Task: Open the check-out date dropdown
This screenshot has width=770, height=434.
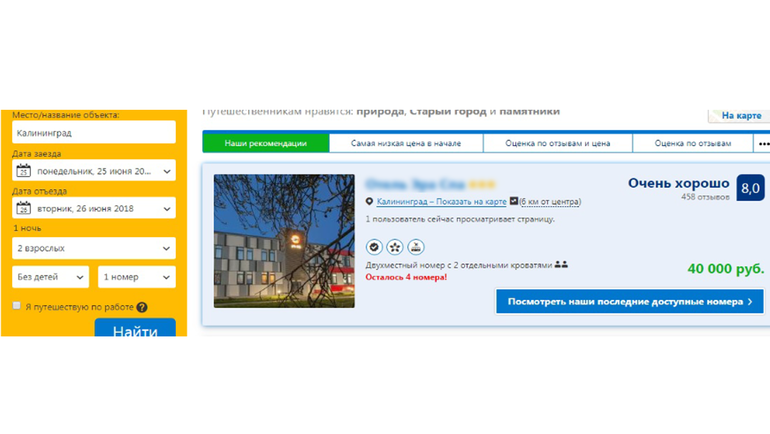Action: 94,208
